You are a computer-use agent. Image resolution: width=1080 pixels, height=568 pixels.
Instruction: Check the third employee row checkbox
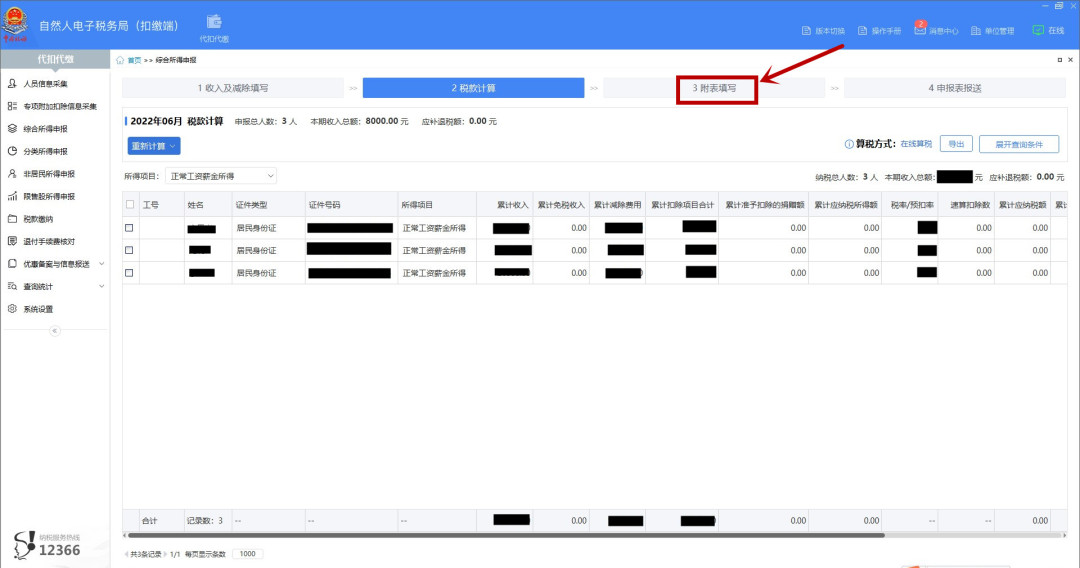click(130, 272)
